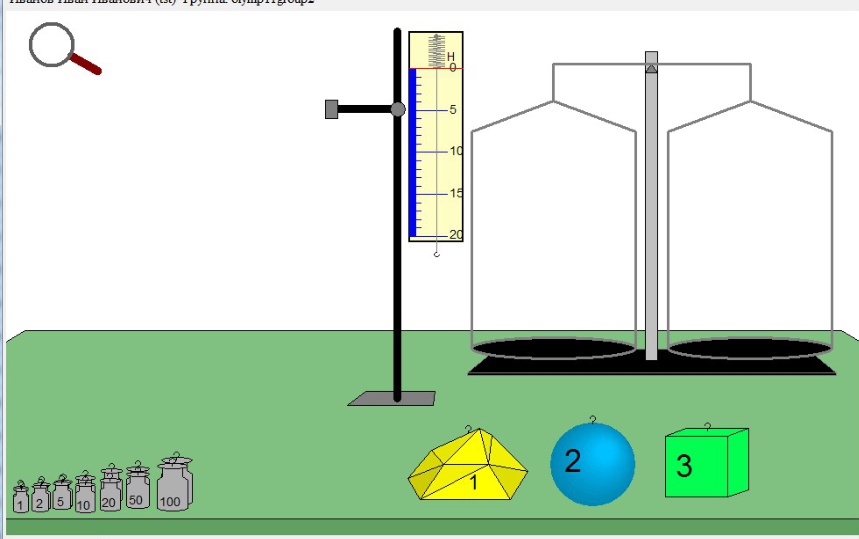Click the stand clamp screw handle
Screen dimensions: 859x539
pyautogui.click(x=331, y=109)
